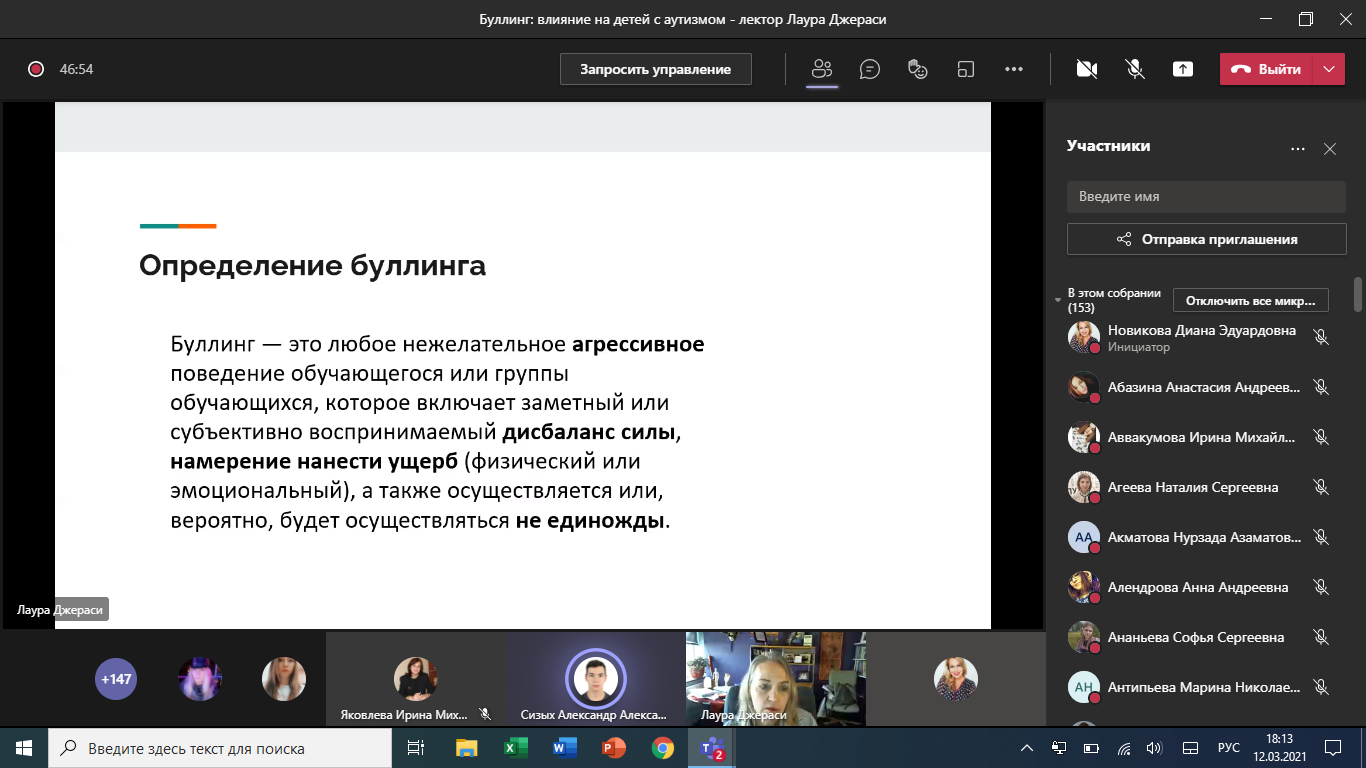Open the participants panel icon
The height and width of the screenshot is (768, 1366).
click(822, 69)
